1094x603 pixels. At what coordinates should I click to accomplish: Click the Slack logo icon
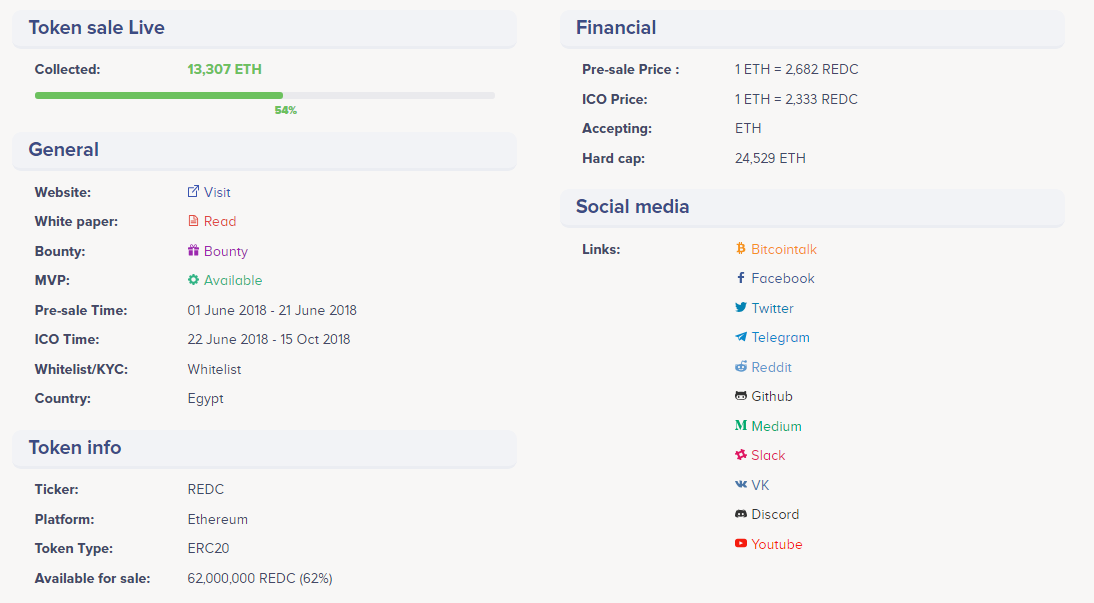coord(741,454)
